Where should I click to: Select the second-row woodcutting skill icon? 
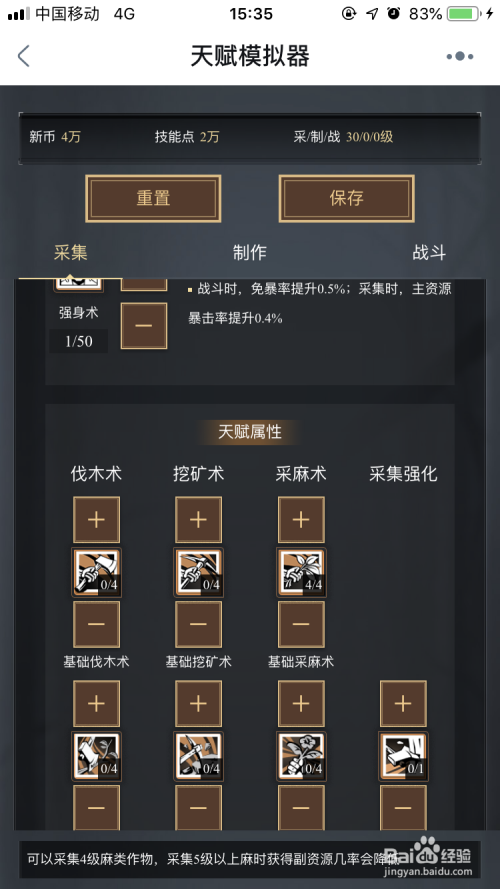(x=96, y=756)
